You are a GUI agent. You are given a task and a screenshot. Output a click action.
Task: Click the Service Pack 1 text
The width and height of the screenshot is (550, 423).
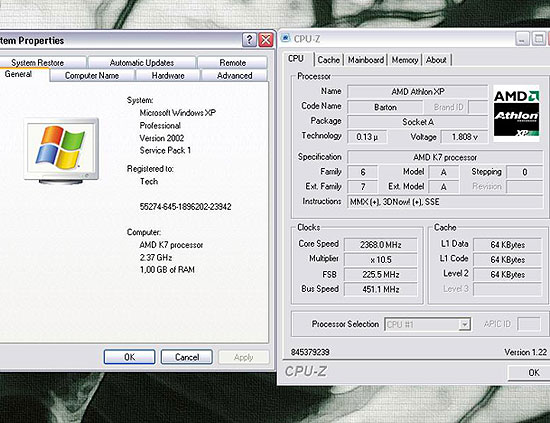pos(165,150)
